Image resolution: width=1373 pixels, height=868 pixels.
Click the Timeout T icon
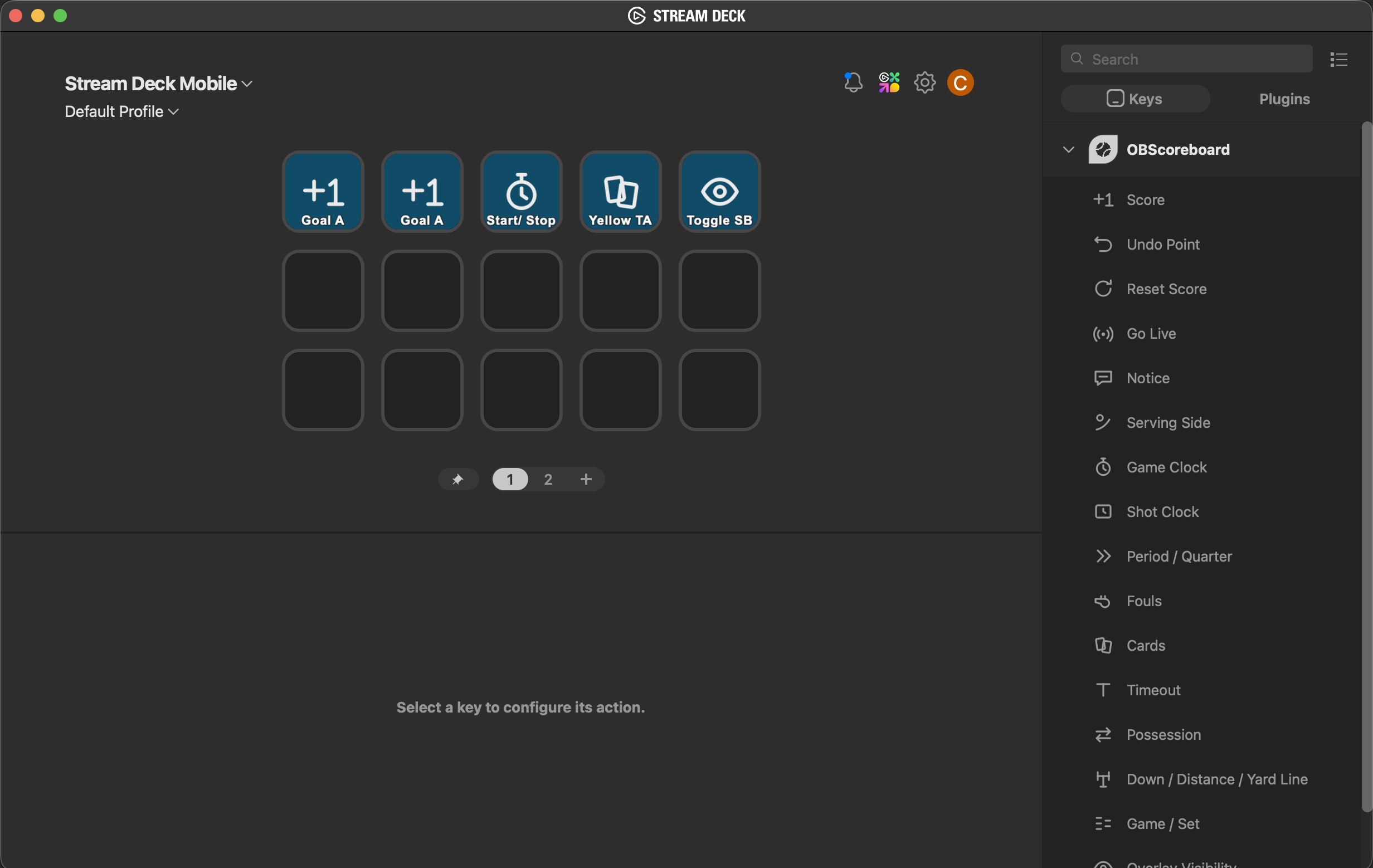1103,690
